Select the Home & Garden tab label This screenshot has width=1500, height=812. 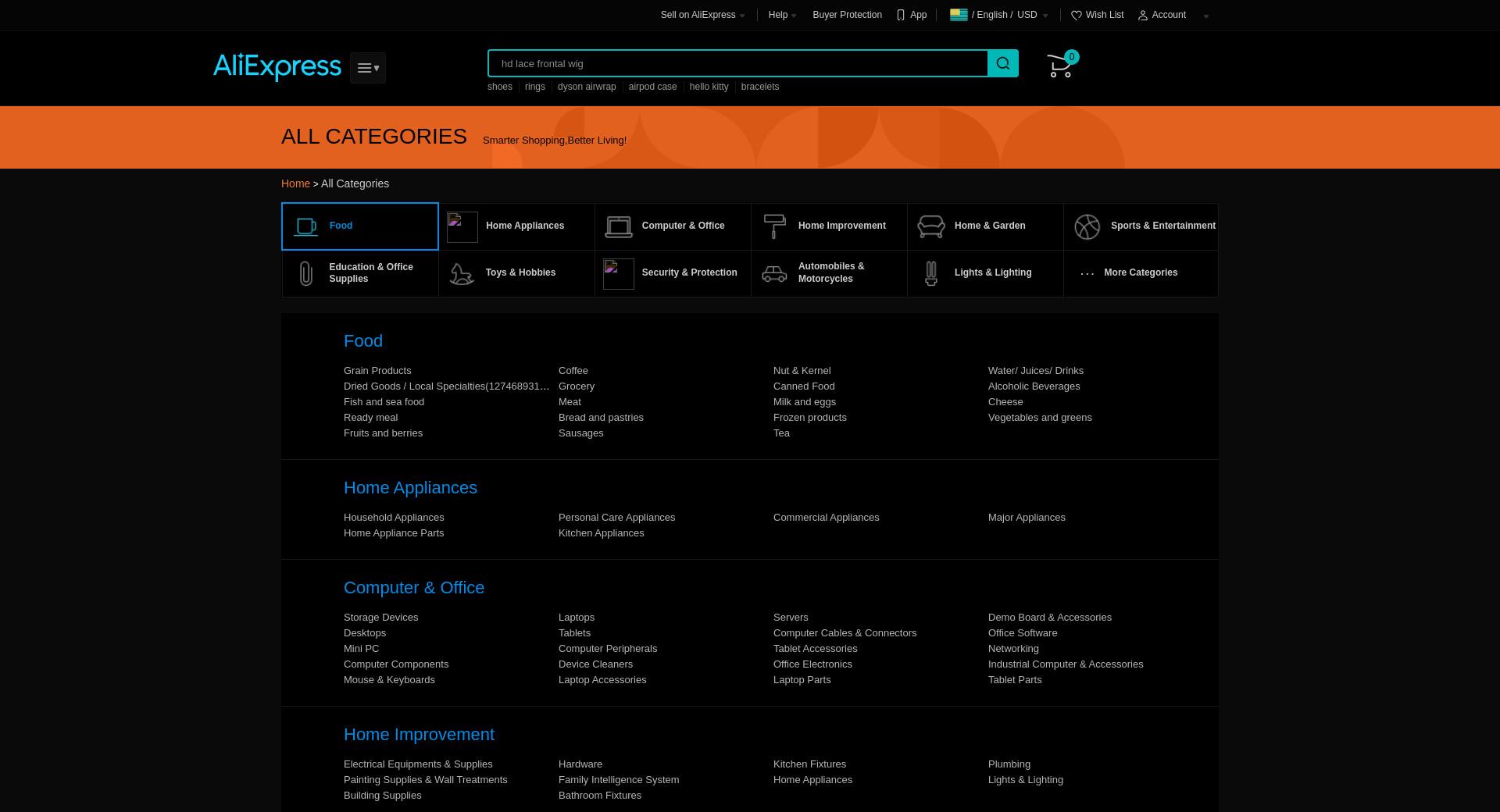tap(990, 226)
